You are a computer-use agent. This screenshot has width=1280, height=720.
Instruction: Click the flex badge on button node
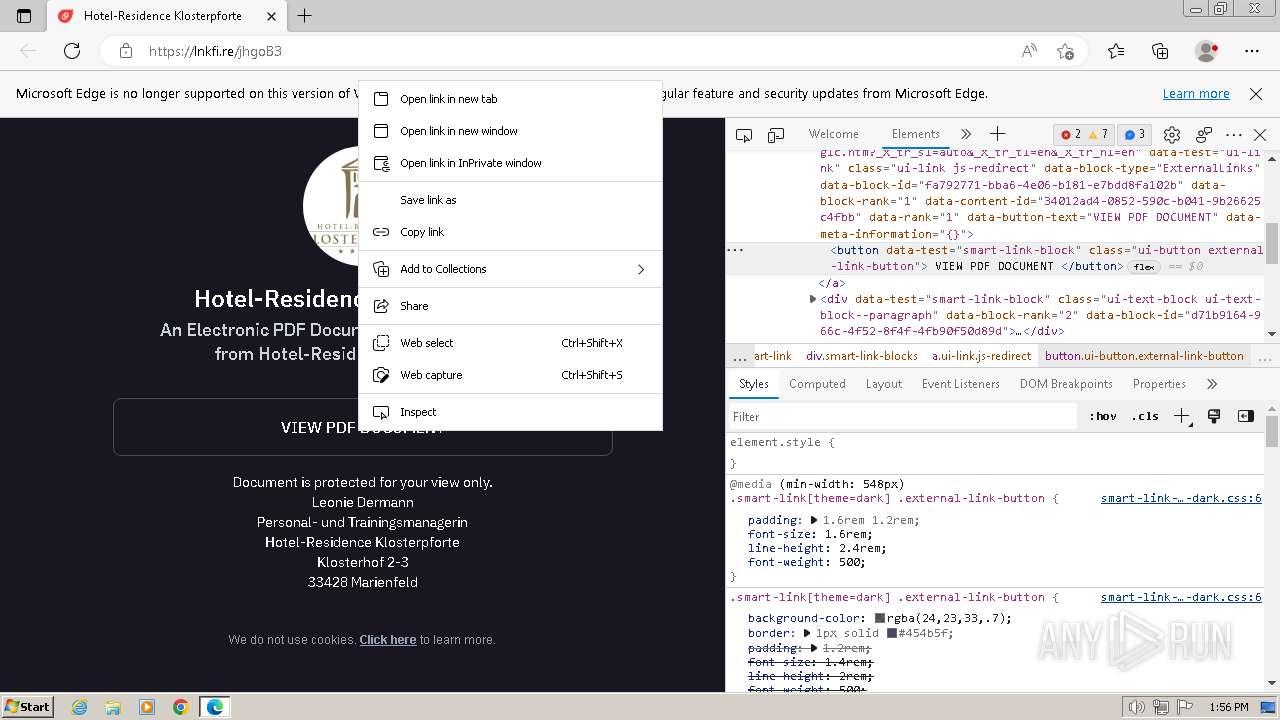point(1144,267)
